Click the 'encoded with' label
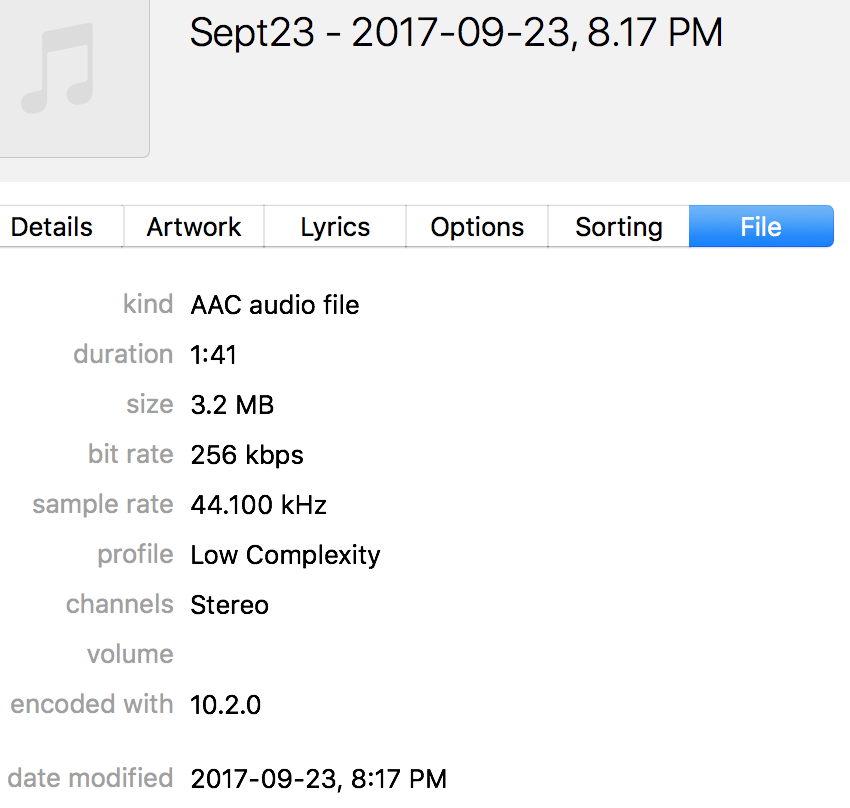This screenshot has height=808, width=850. click(x=92, y=705)
